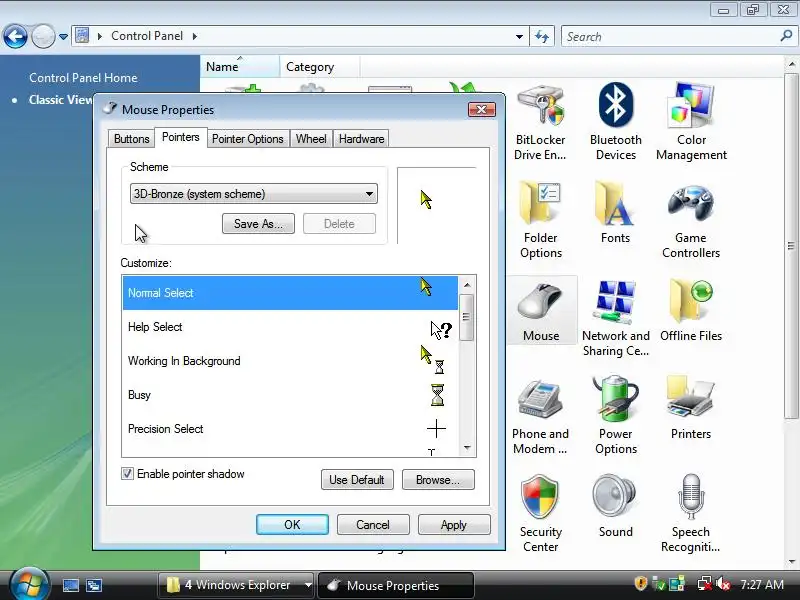
Task: Click Cancel in Mouse Properties
Action: [x=373, y=524]
